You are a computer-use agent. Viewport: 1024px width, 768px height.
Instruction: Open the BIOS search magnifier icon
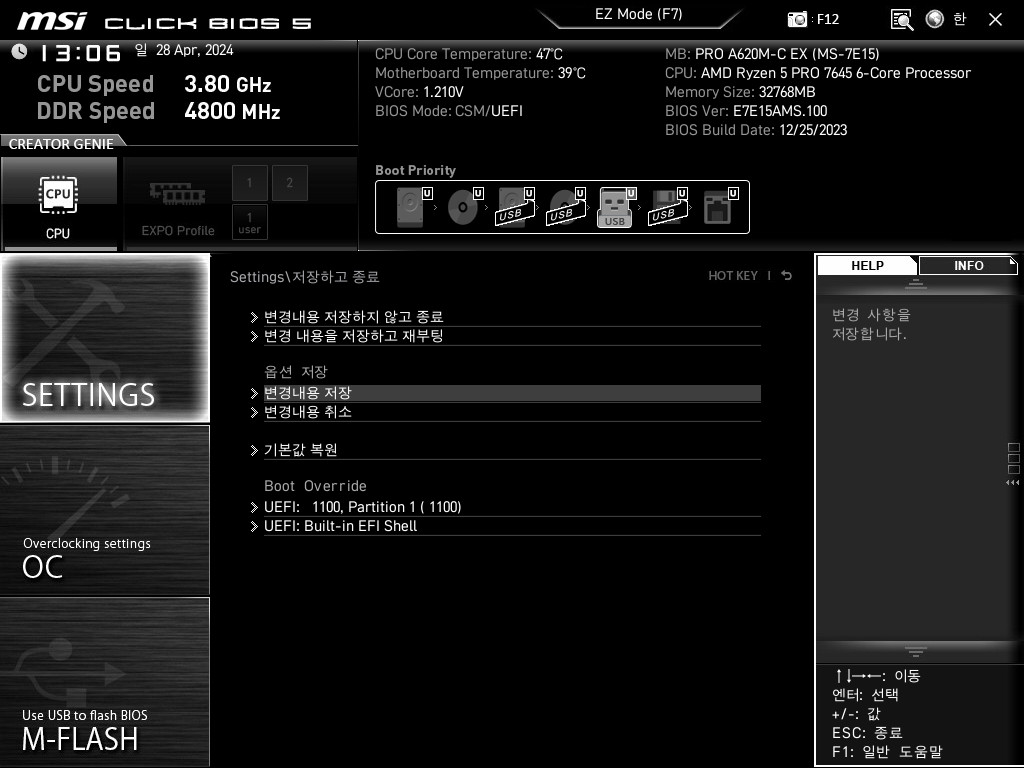click(901, 19)
